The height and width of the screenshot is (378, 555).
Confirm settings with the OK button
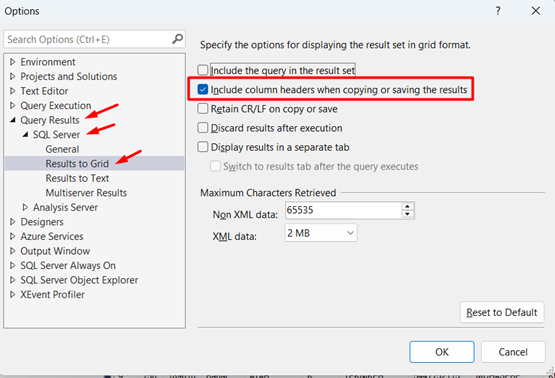click(x=442, y=352)
